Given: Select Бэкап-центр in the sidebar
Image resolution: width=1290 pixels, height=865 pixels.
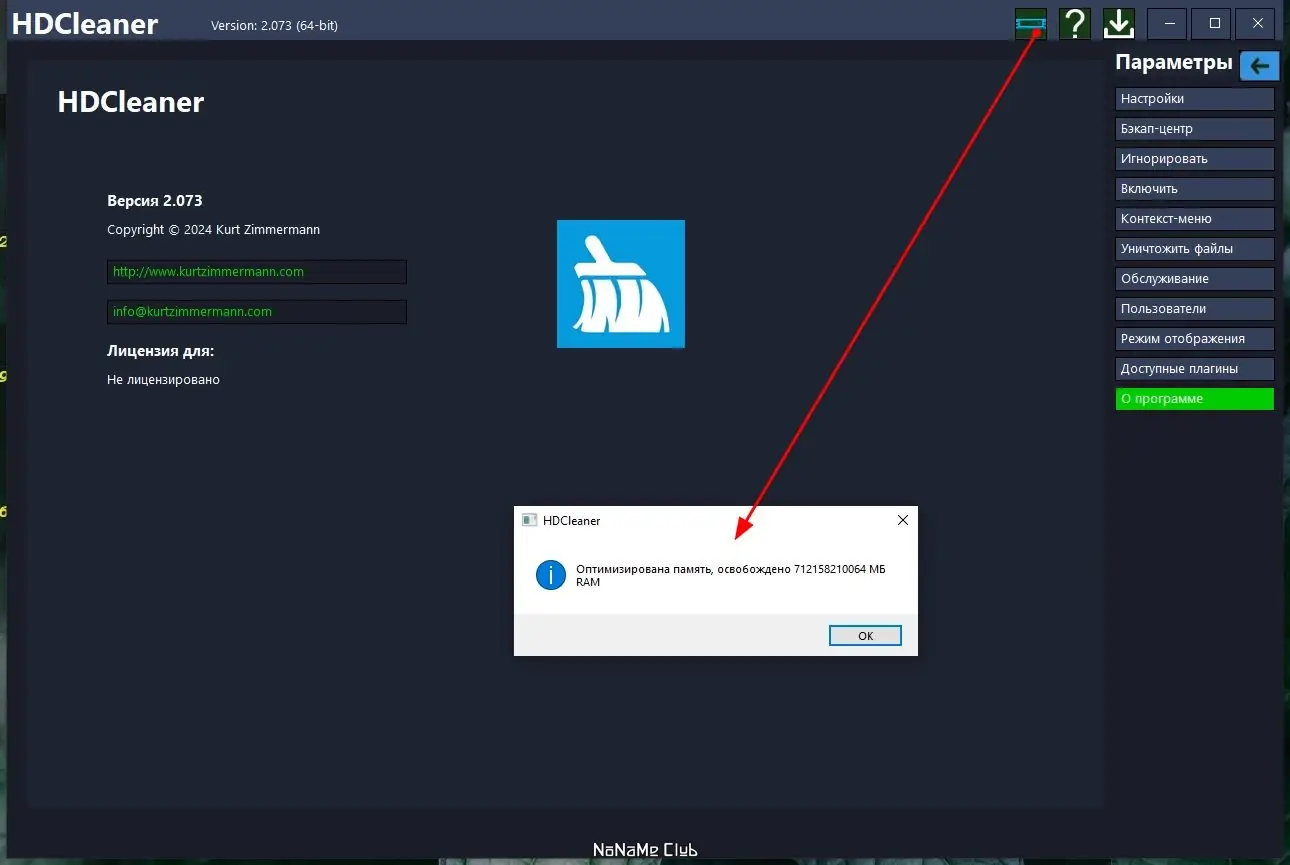Looking at the screenshot, I should (x=1195, y=129).
